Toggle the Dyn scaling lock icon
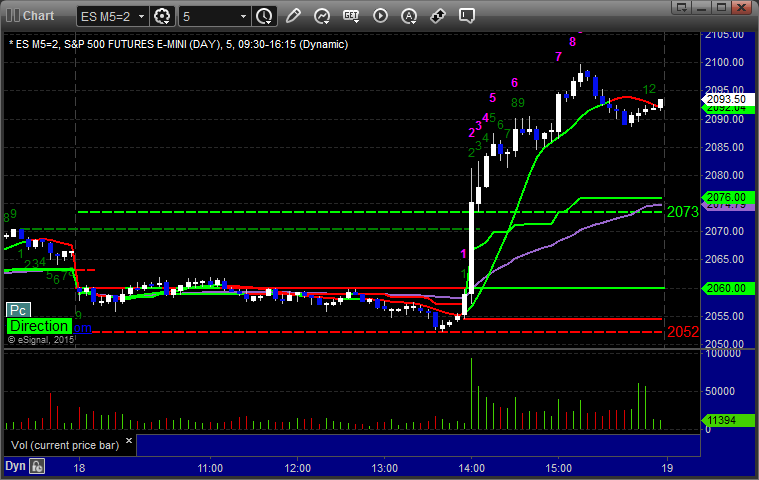This screenshot has width=759, height=480. coord(37,466)
